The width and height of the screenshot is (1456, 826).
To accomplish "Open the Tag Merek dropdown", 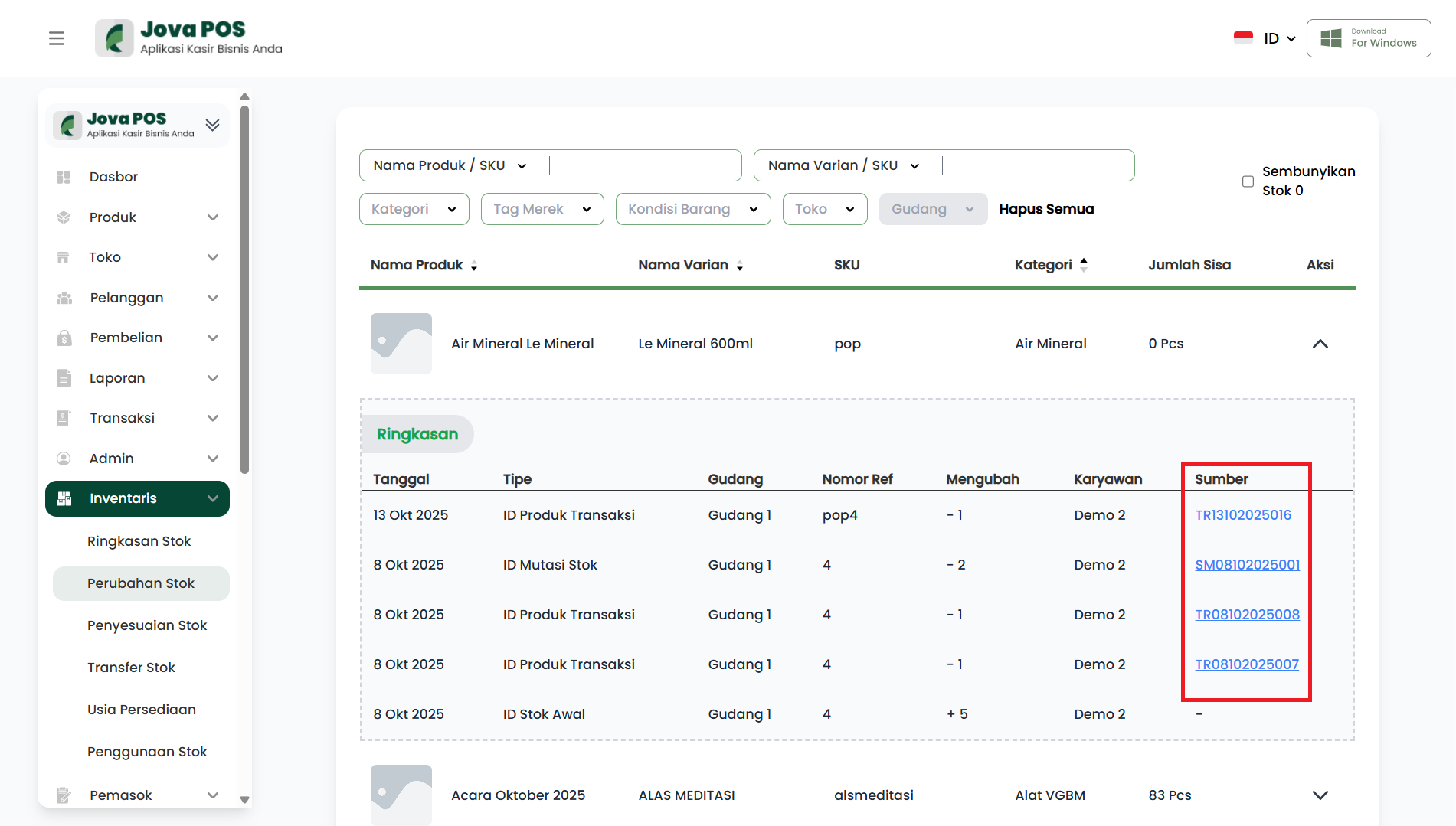I will 542,209.
